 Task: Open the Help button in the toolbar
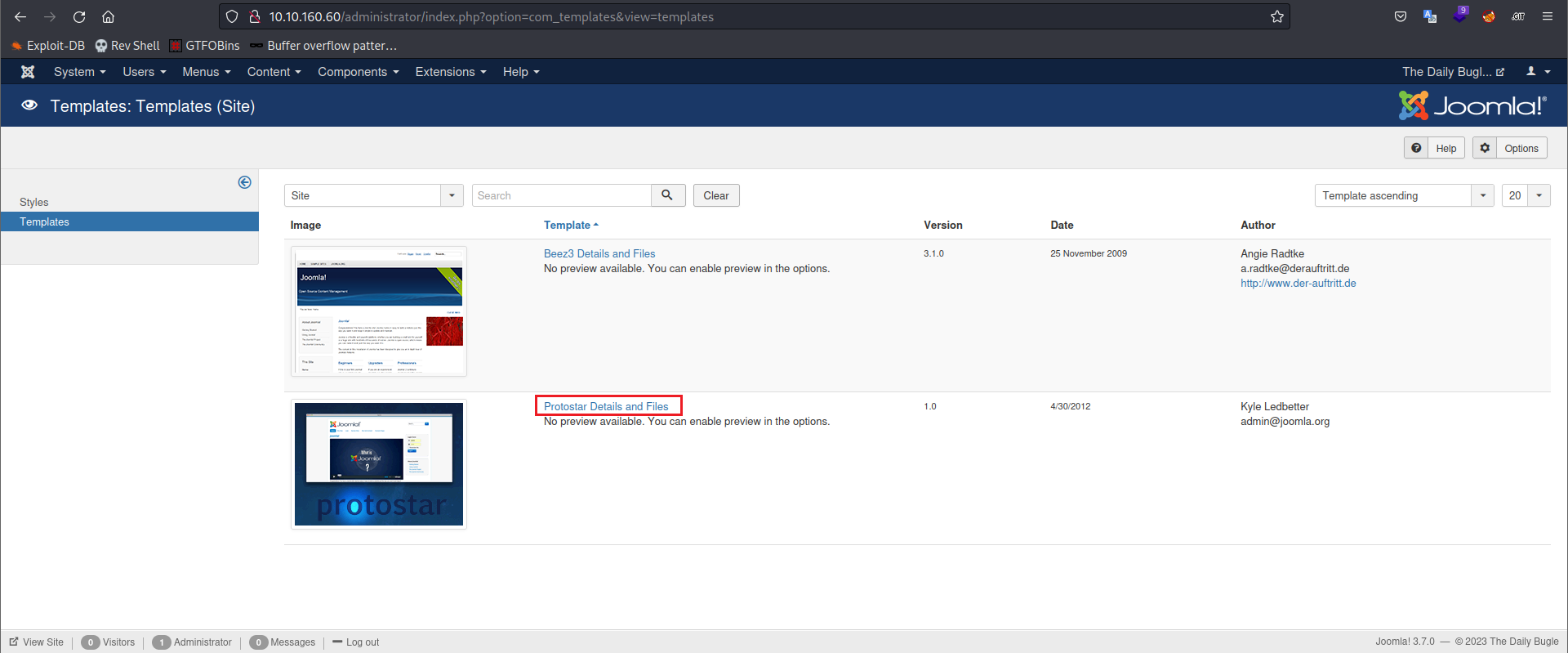(1434, 148)
